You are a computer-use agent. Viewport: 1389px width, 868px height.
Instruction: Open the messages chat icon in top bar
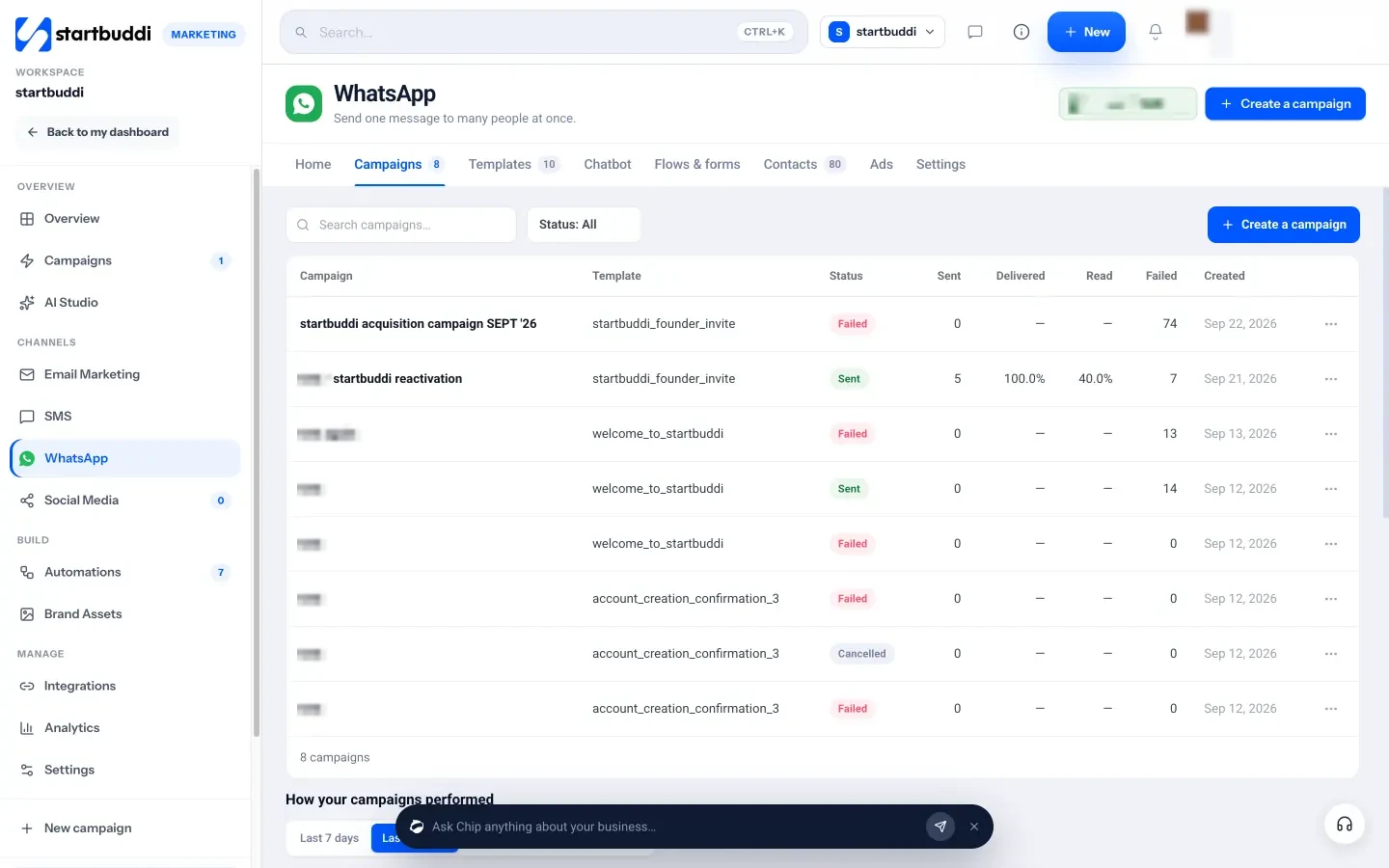click(975, 32)
